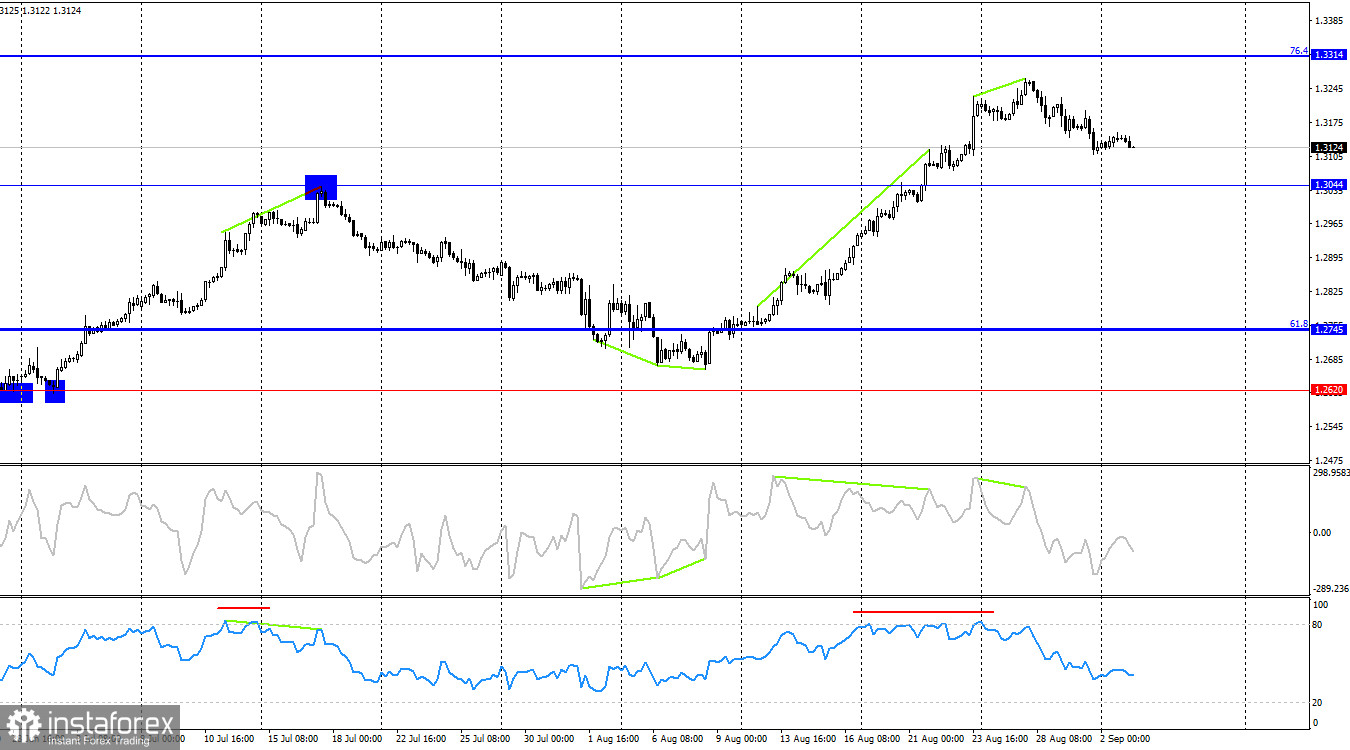Click the 1.2965 price scale value
The image size is (1350, 750).
pos(1329,224)
